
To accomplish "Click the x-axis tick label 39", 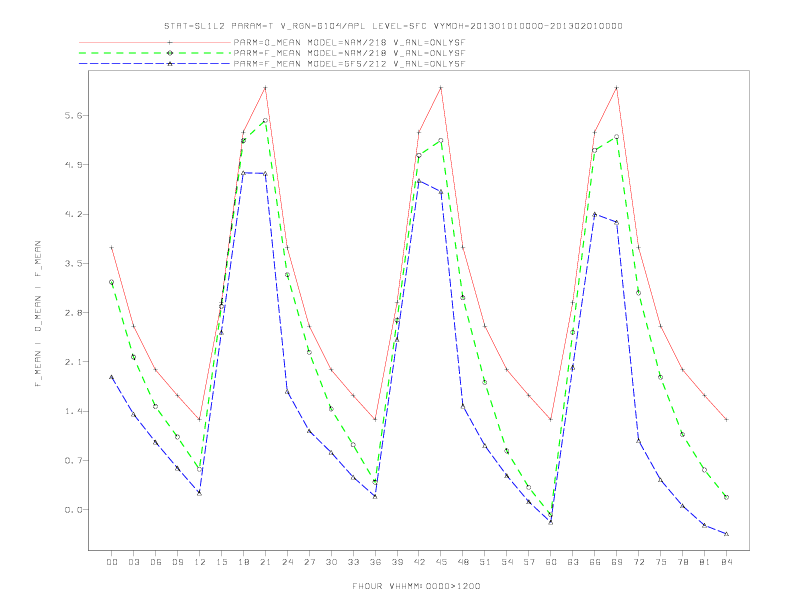I will [x=397, y=562].
